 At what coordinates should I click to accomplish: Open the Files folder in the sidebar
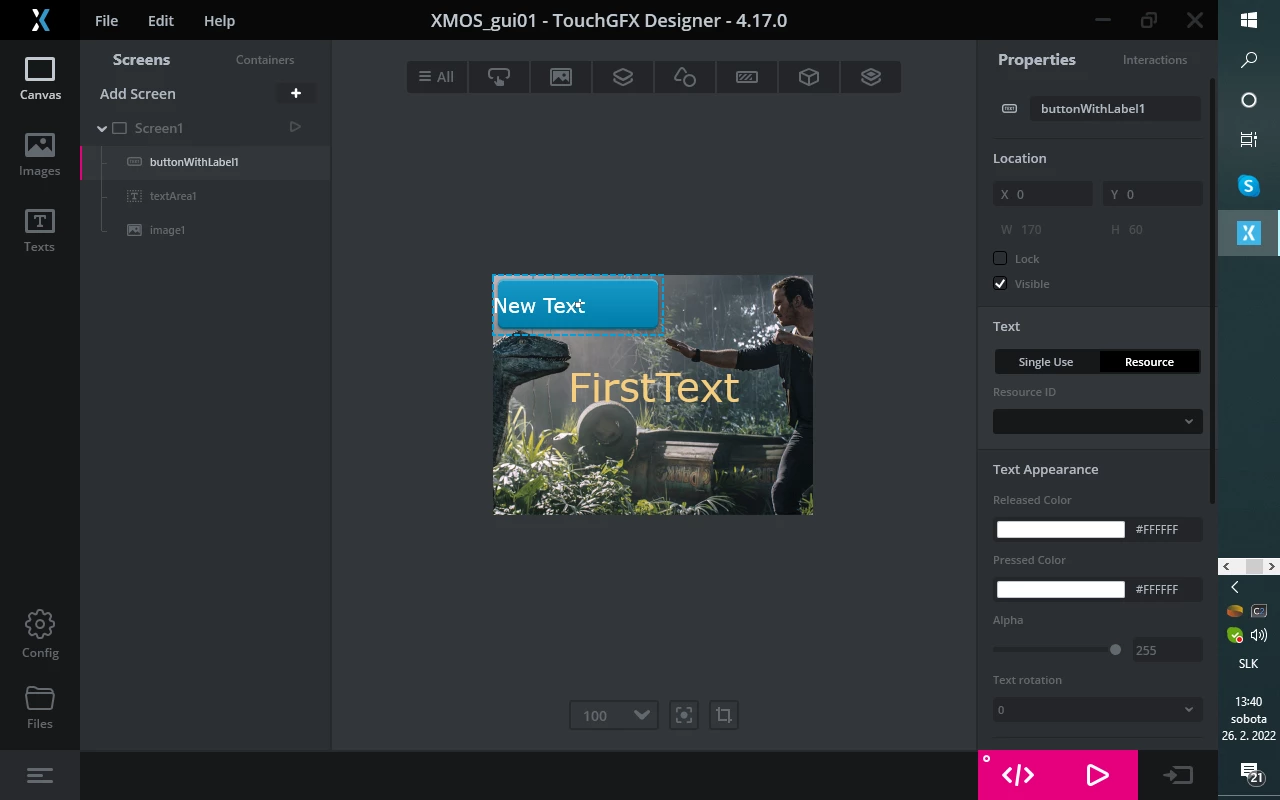(40, 708)
